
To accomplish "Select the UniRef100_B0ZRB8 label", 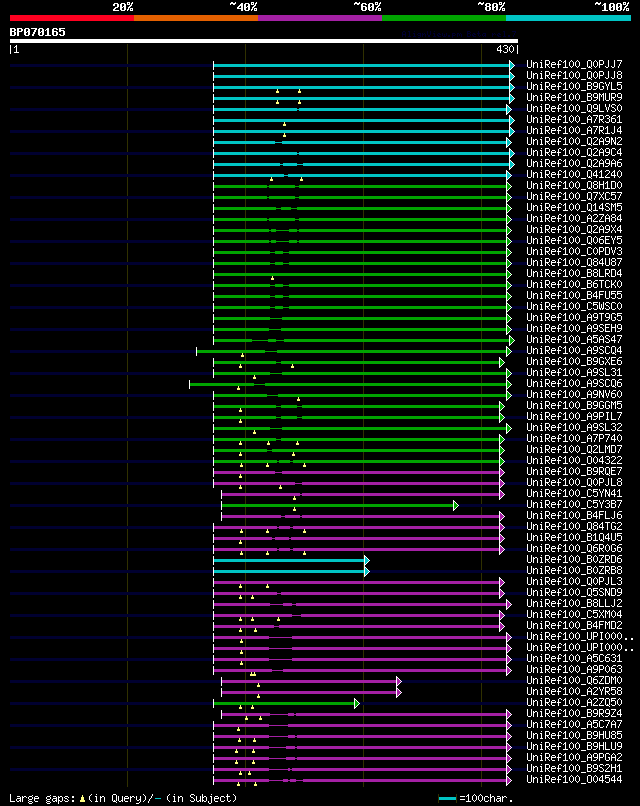I will tap(574, 571).
